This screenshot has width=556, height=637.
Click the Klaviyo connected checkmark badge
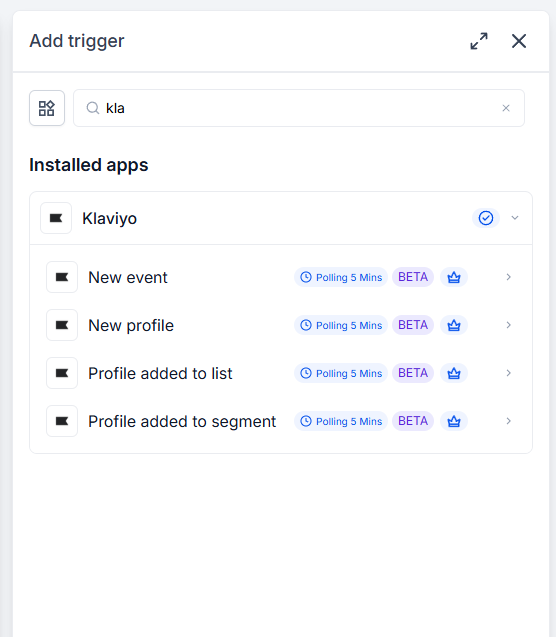pyautogui.click(x=486, y=218)
